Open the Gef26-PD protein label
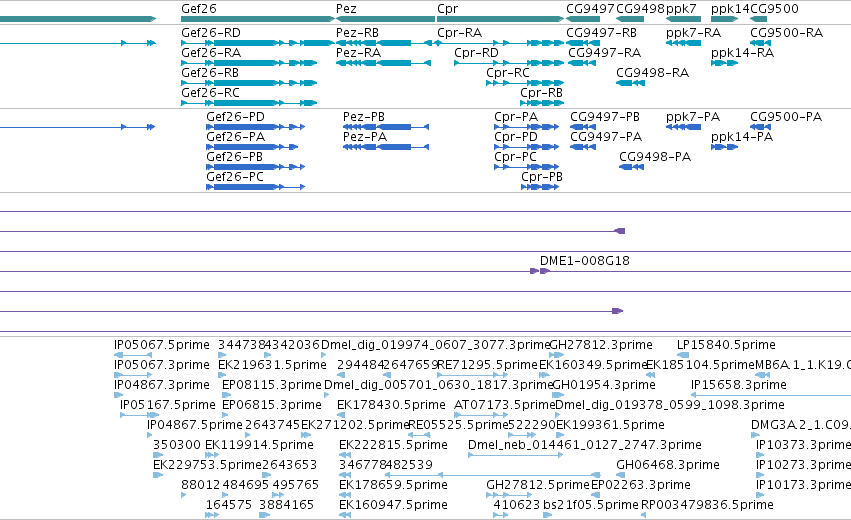Image resolution: width=851 pixels, height=520 pixels. (x=235, y=117)
